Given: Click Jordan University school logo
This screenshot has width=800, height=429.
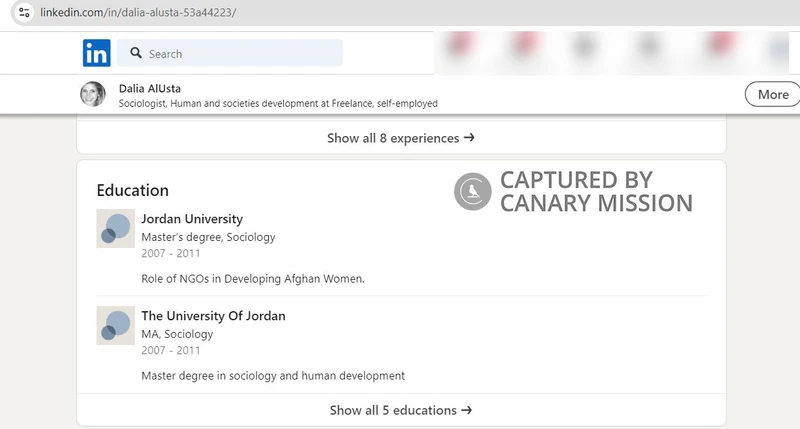Looking at the screenshot, I should tap(115, 229).
